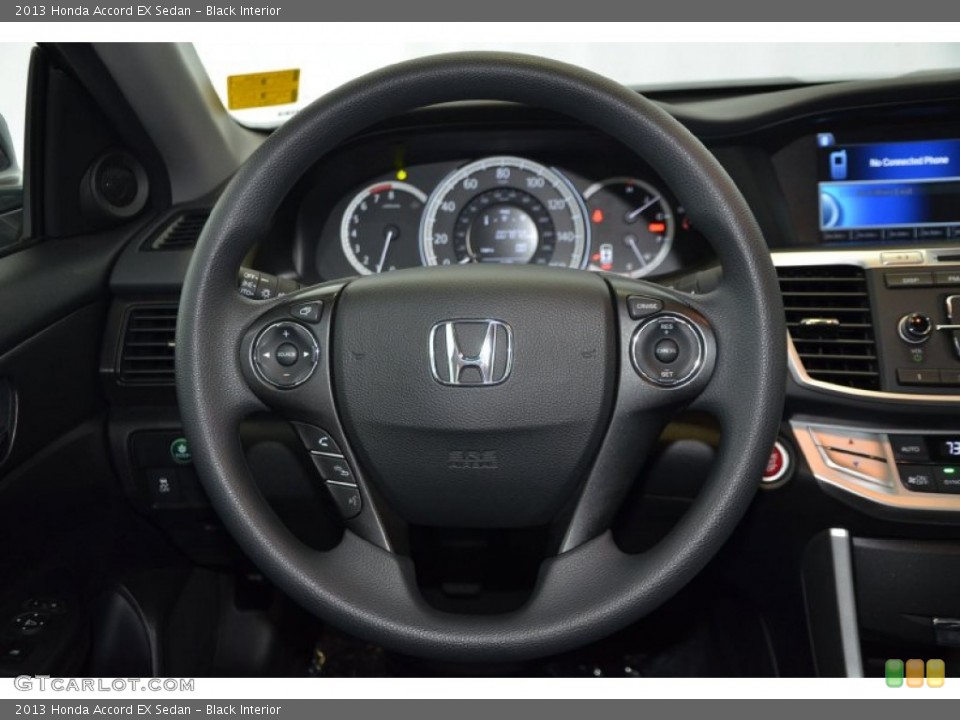Click SET minus on cruise pad

pyautogui.click(x=667, y=373)
